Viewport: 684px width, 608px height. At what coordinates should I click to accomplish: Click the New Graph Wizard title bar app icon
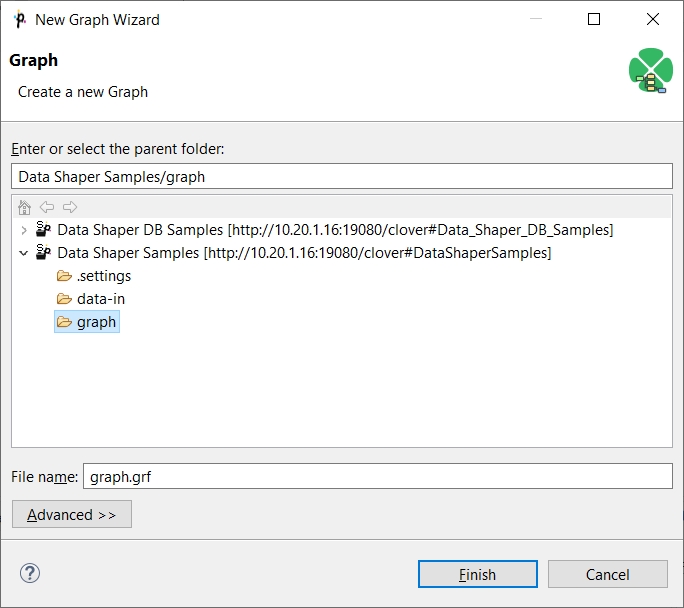click(20, 20)
